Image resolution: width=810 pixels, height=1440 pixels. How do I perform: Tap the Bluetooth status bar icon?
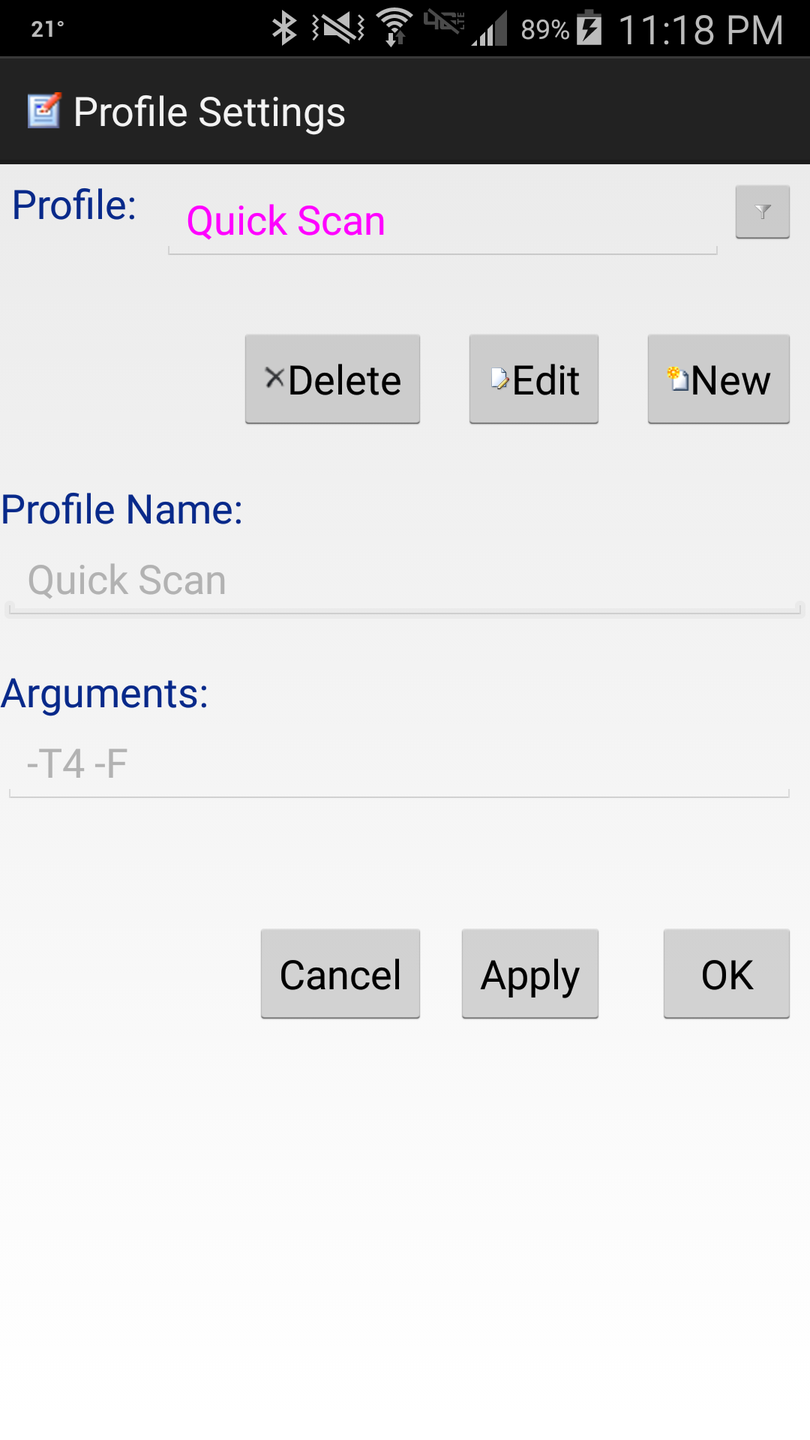tap(285, 28)
